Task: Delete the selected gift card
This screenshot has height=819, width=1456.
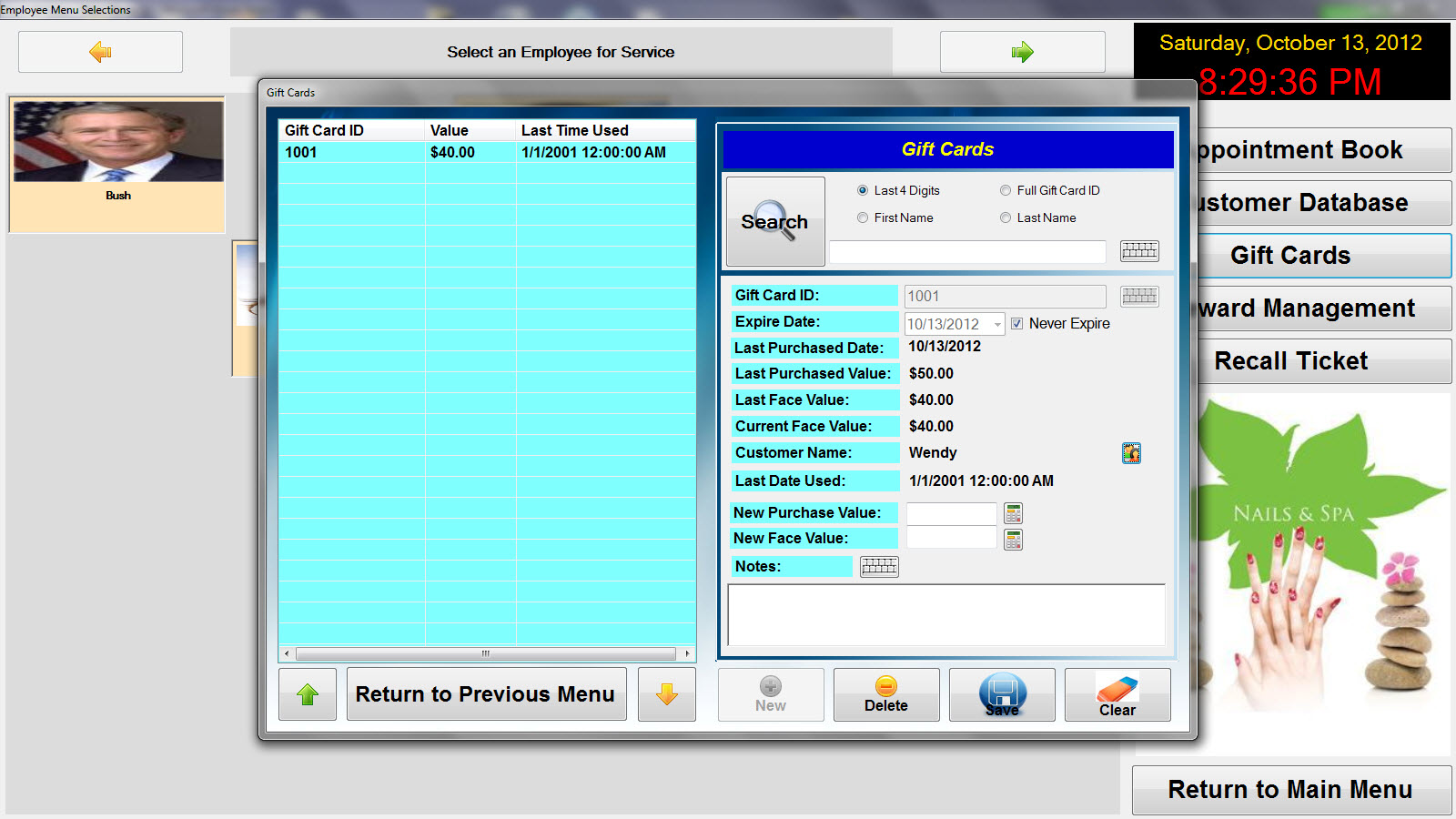Action: point(886,695)
